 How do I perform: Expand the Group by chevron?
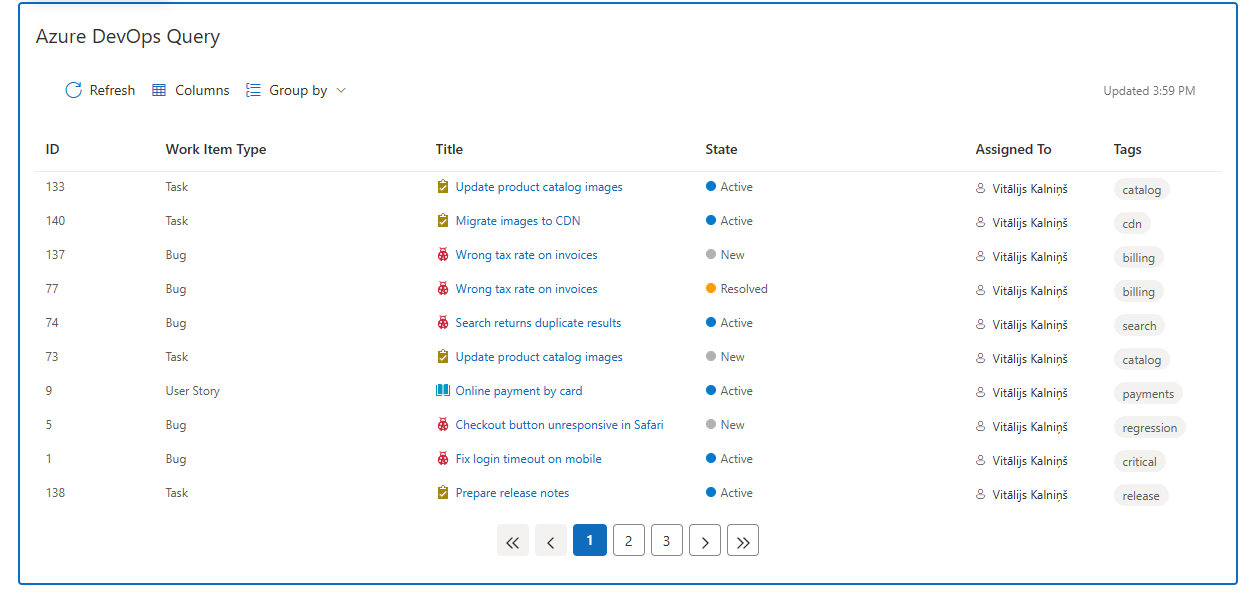(341, 90)
